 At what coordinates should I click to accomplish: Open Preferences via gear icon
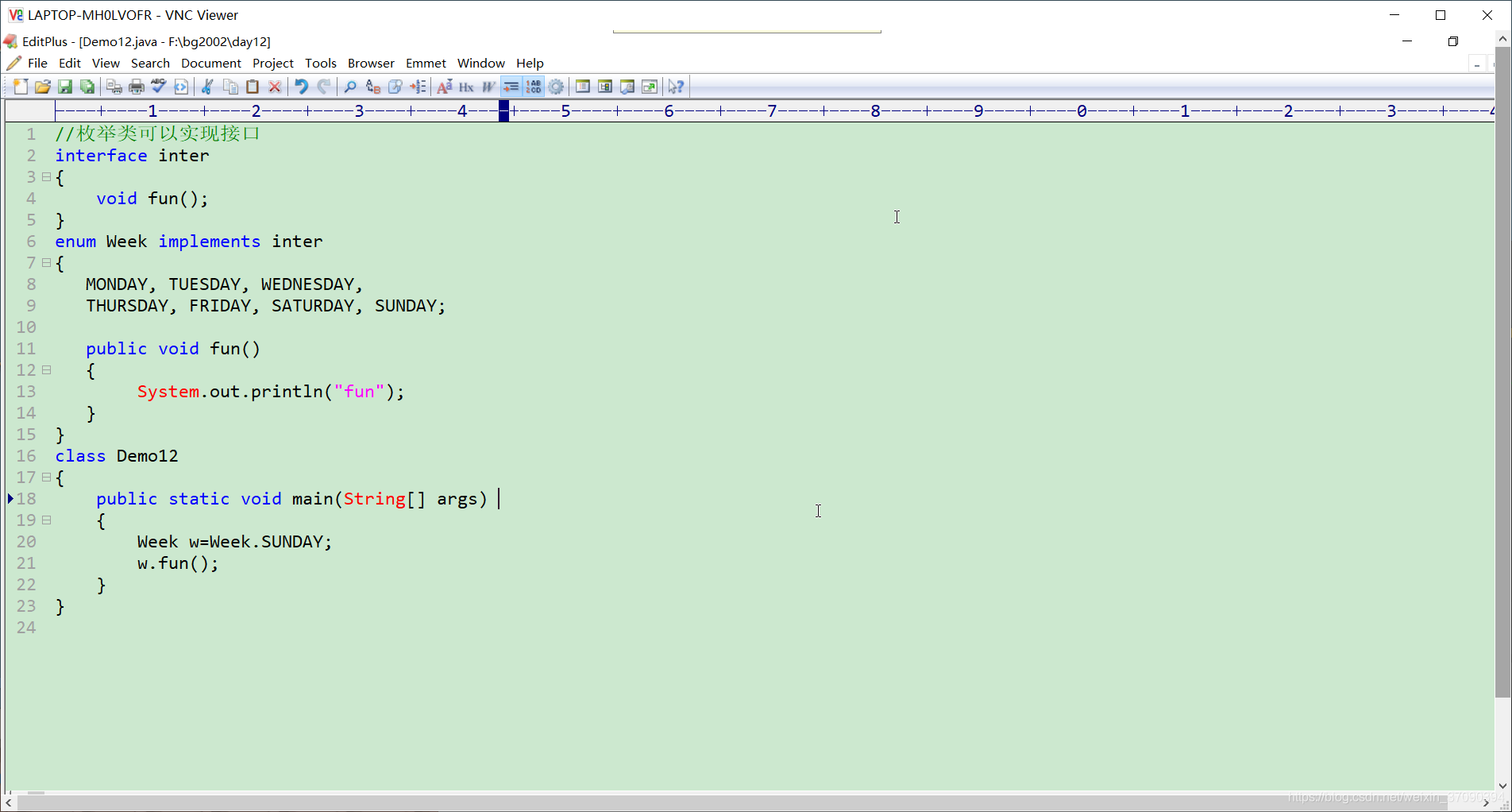coord(557,87)
